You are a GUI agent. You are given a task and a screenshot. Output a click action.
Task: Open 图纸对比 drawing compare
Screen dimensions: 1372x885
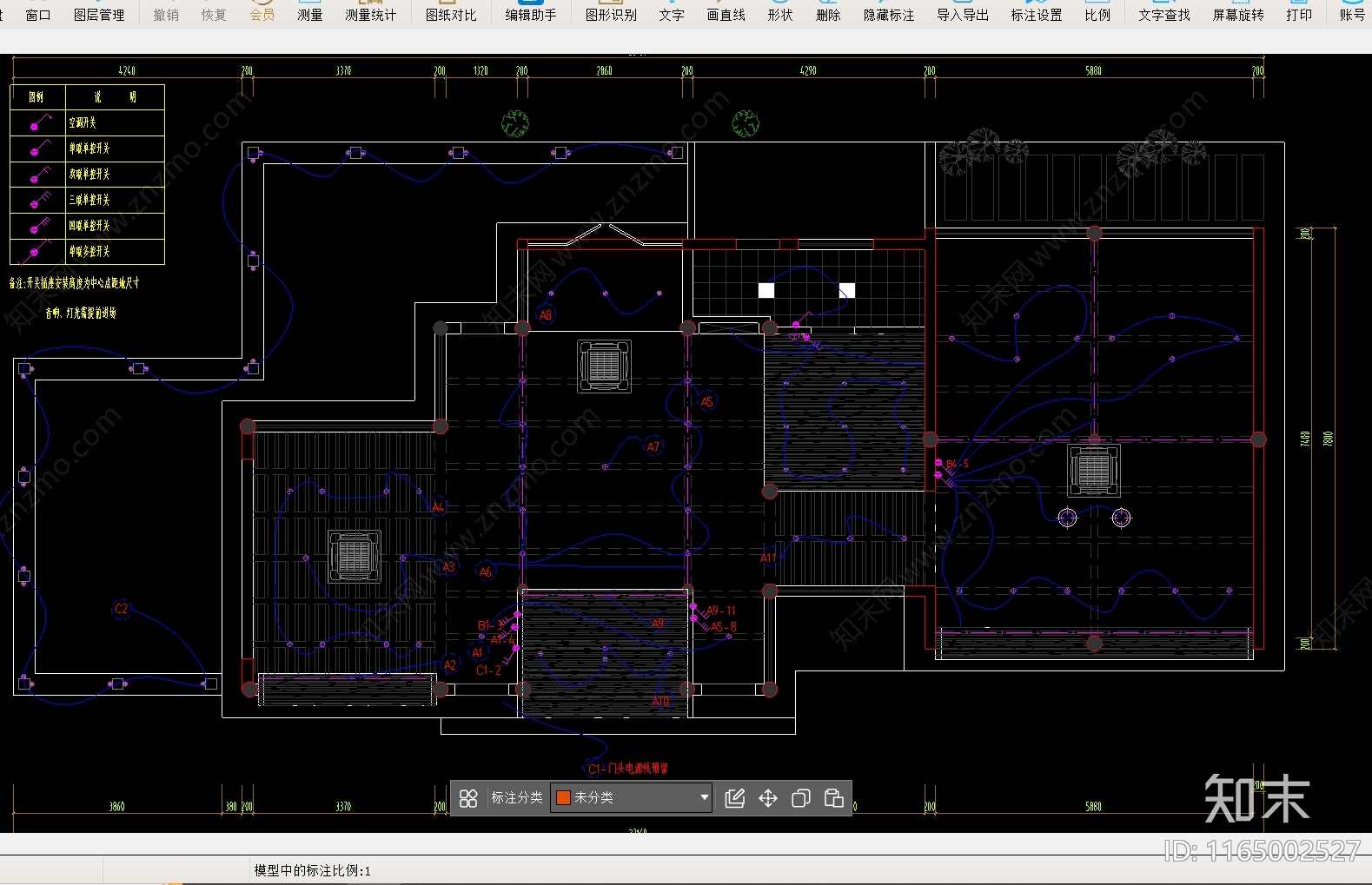pos(451,15)
